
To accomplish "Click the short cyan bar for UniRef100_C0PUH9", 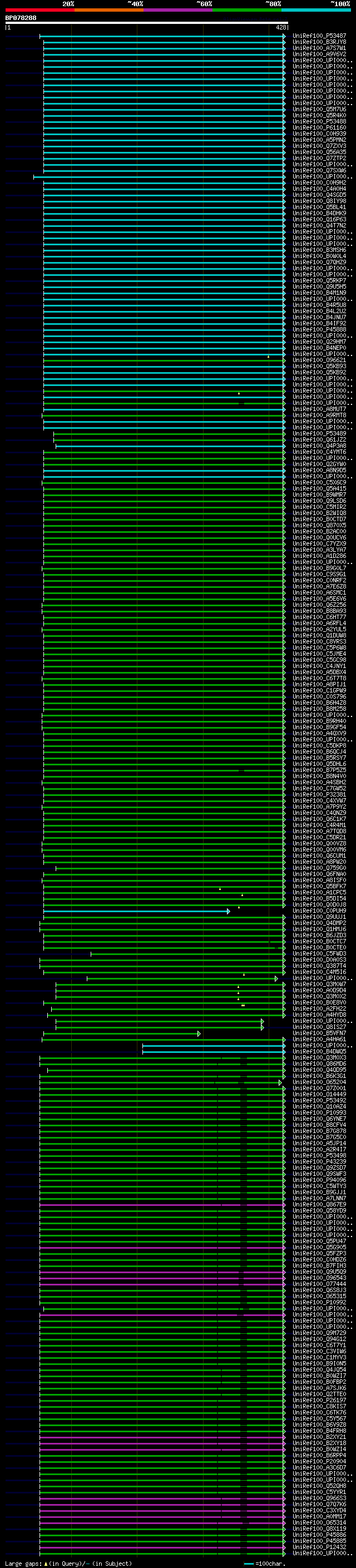I will pos(136,911).
